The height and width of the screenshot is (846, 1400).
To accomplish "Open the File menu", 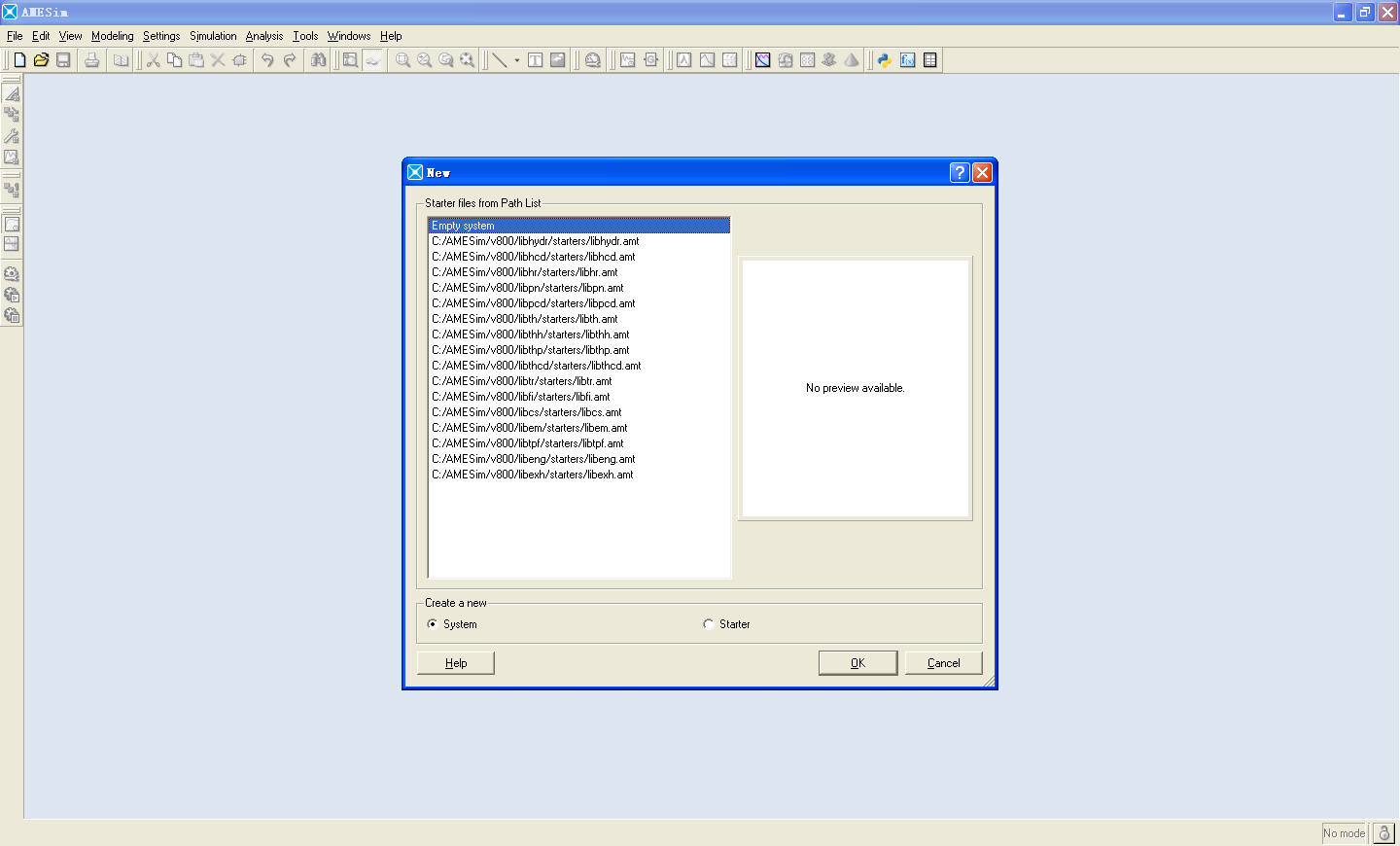I will pyautogui.click(x=15, y=36).
